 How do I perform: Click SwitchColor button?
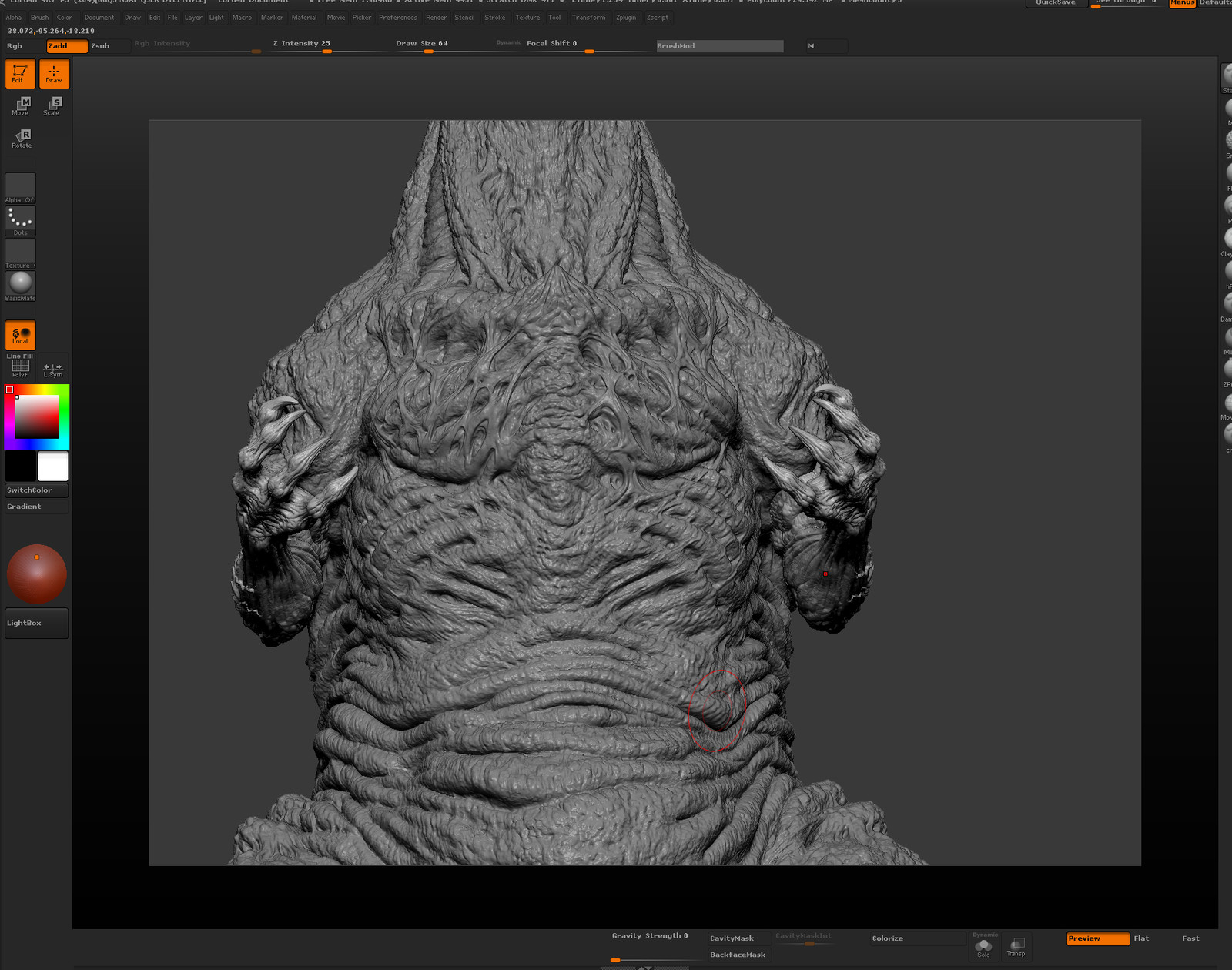click(36, 490)
